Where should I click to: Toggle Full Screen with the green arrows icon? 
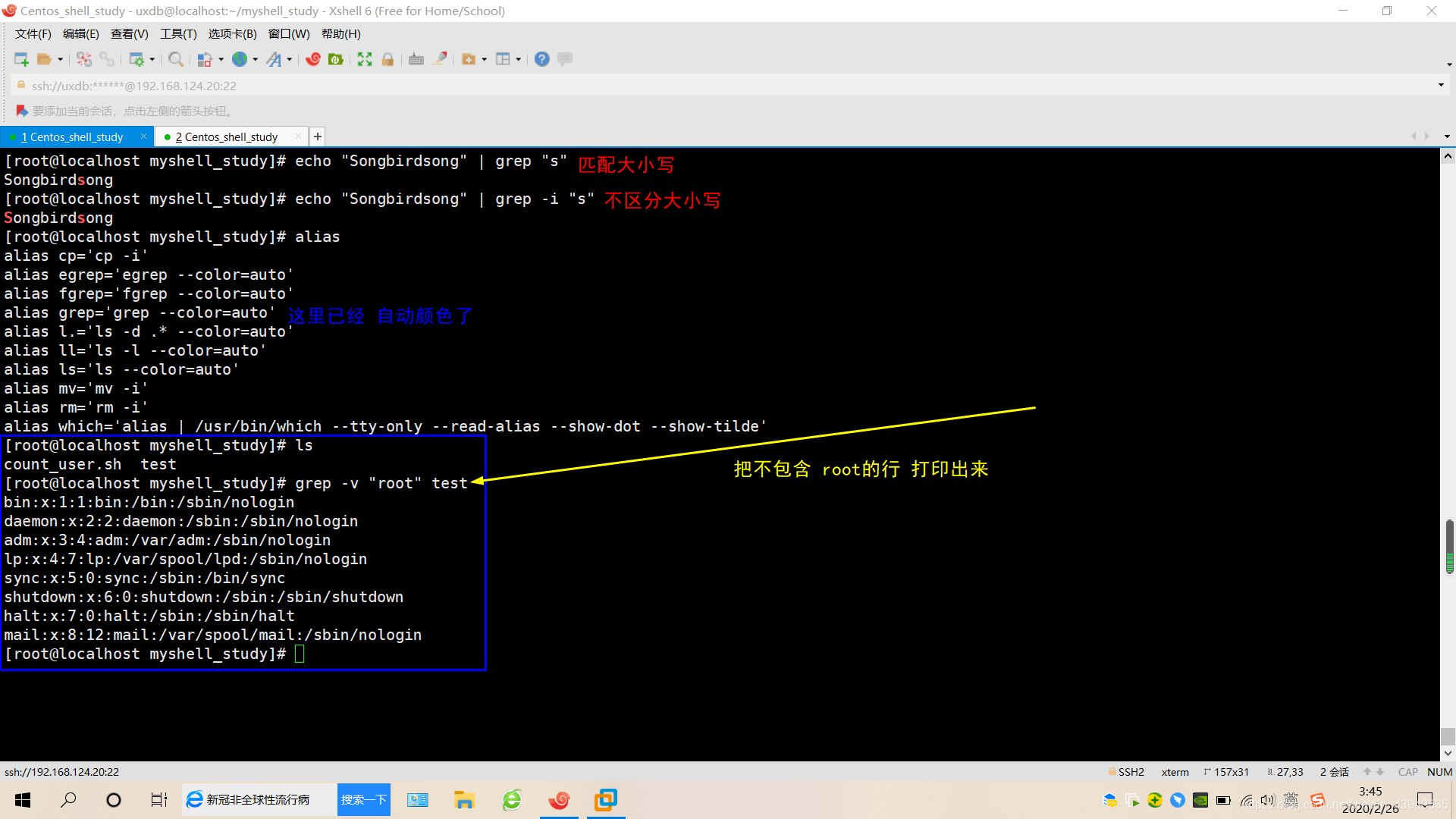pos(365,59)
